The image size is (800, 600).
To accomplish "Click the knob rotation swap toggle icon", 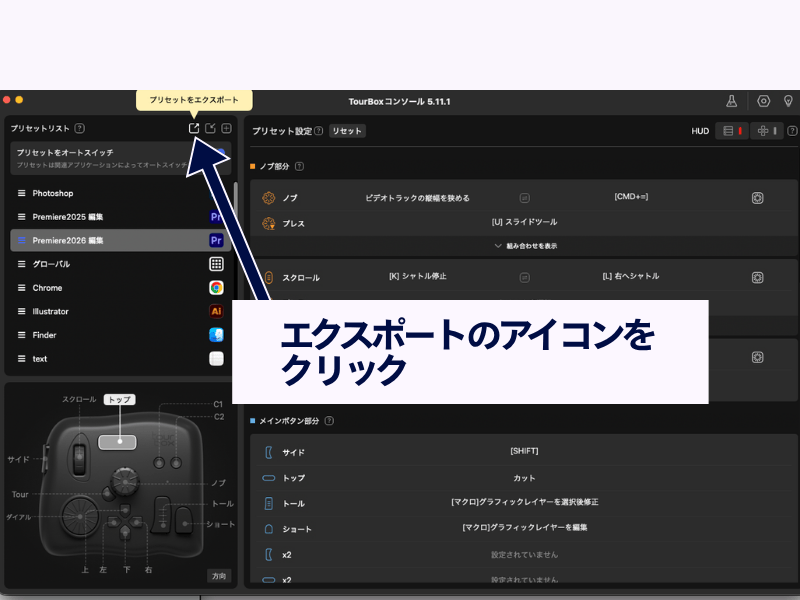I will 524,198.
